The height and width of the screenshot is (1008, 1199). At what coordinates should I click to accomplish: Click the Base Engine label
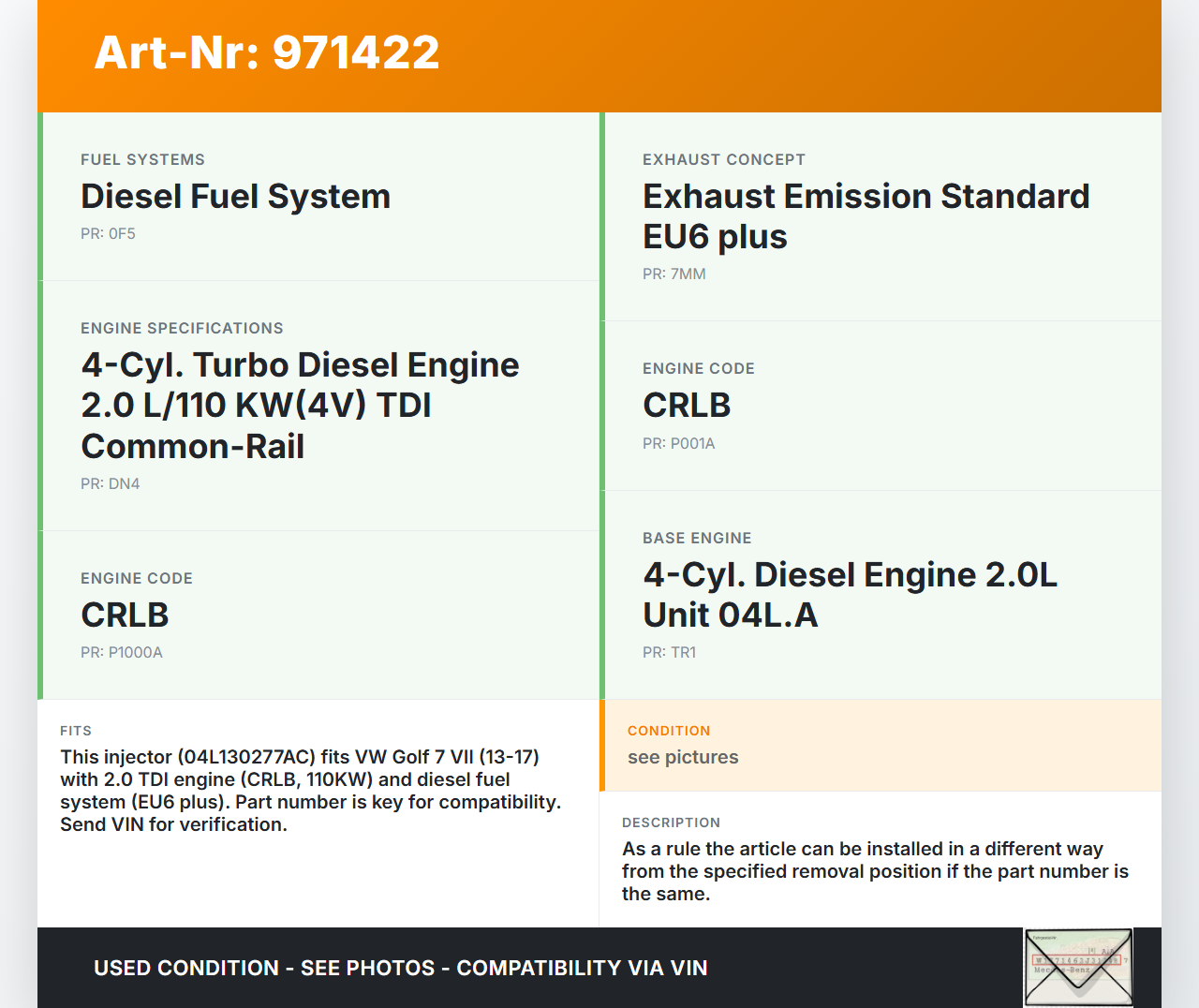(x=697, y=539)
